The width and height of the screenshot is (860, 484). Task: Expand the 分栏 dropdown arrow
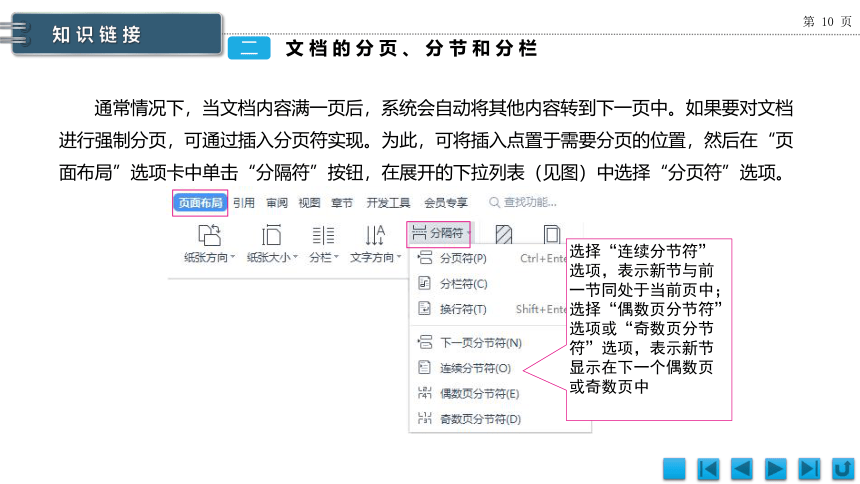click(336, 257)
